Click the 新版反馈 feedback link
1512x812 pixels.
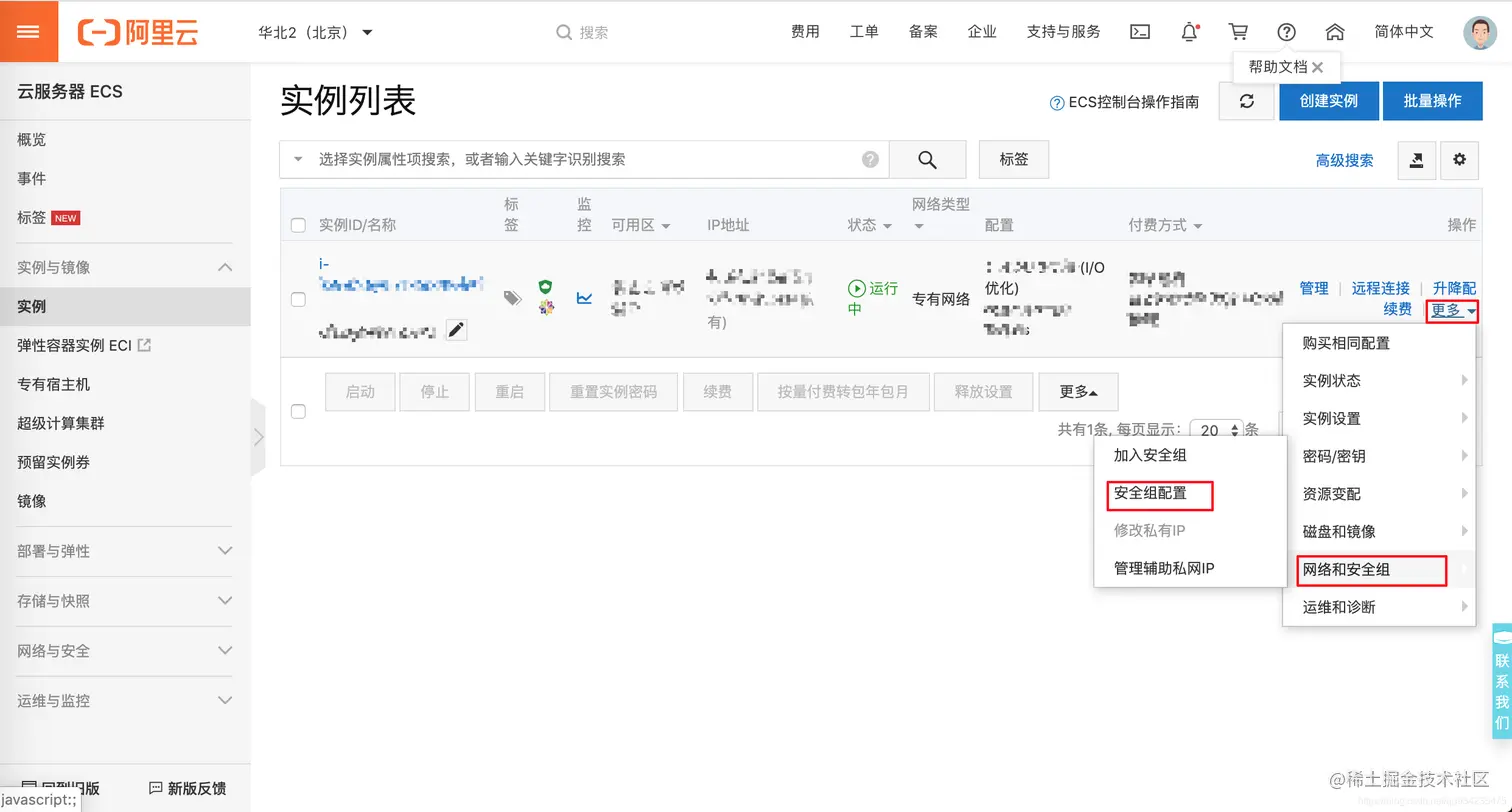187,788
